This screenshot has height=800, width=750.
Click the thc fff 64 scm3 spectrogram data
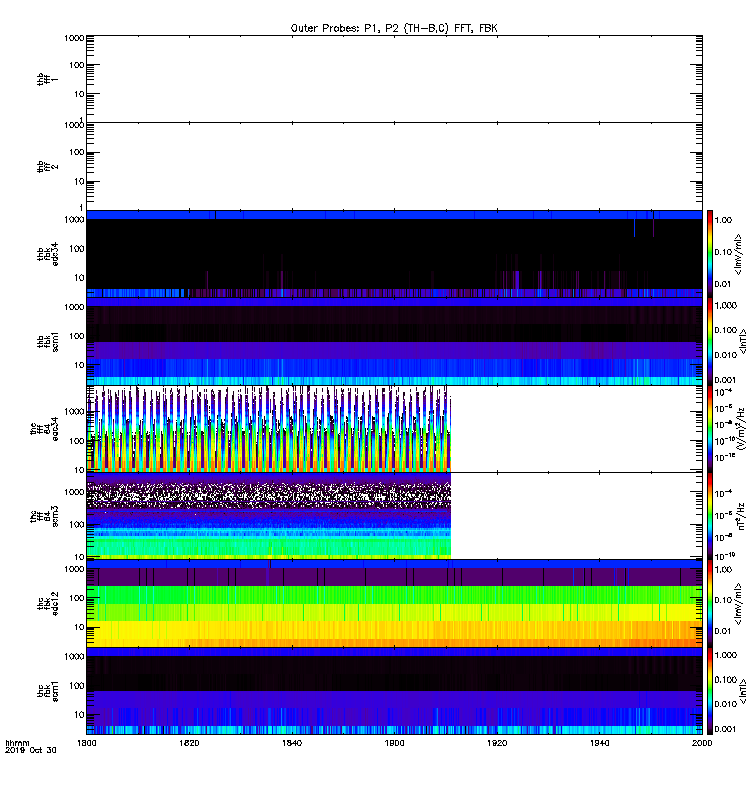click(x=269, y=516)
